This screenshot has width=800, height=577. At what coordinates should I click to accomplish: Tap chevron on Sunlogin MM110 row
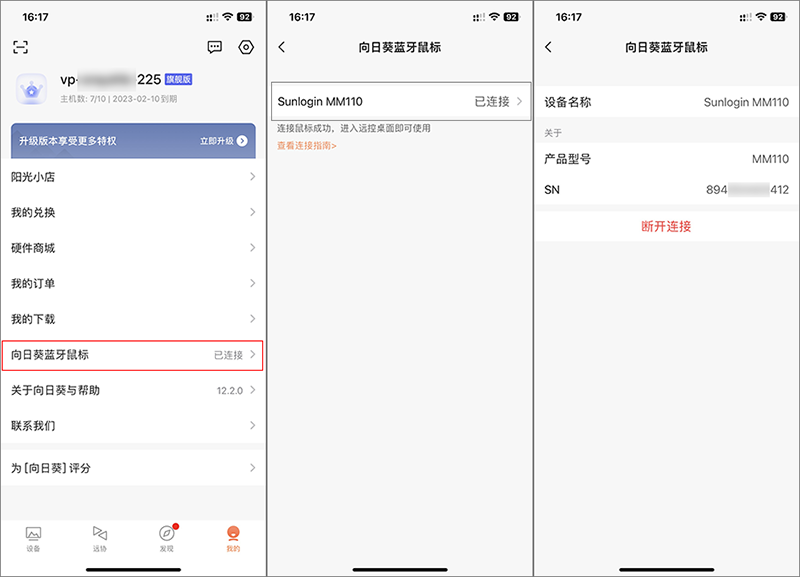[x=519, y=102]
